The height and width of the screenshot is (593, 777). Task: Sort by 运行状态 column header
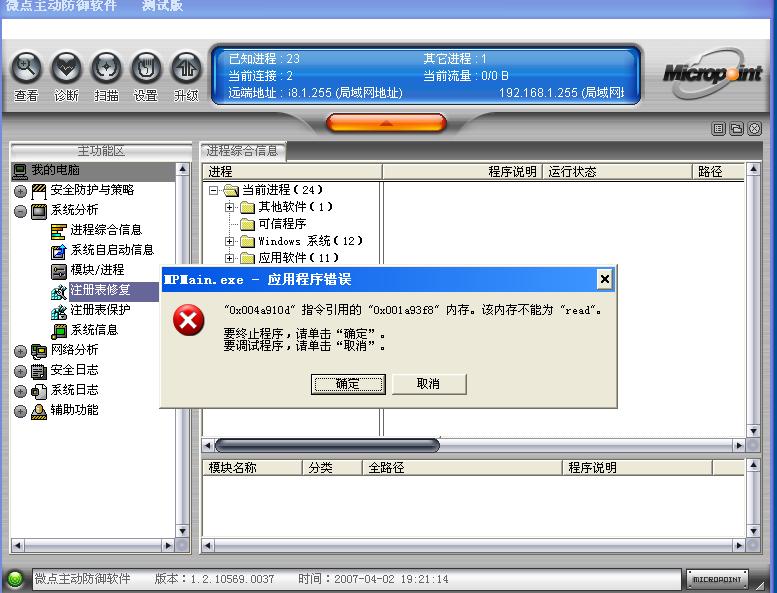(x=617, y=172)
